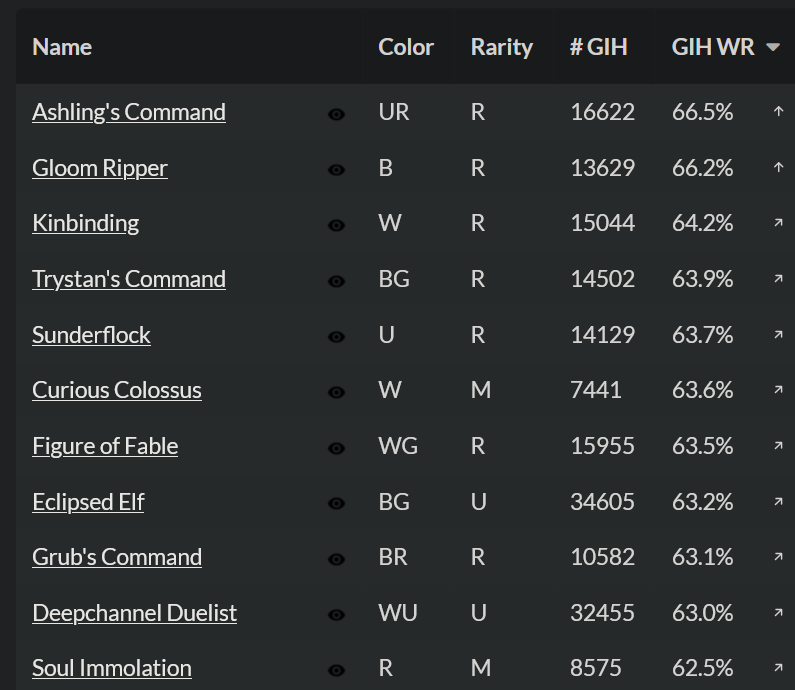Image resolution: width=795 pixels, height=690 pixels.
Task: Click the eye icon beside Gloom Ripper
Action: point(336,170)
